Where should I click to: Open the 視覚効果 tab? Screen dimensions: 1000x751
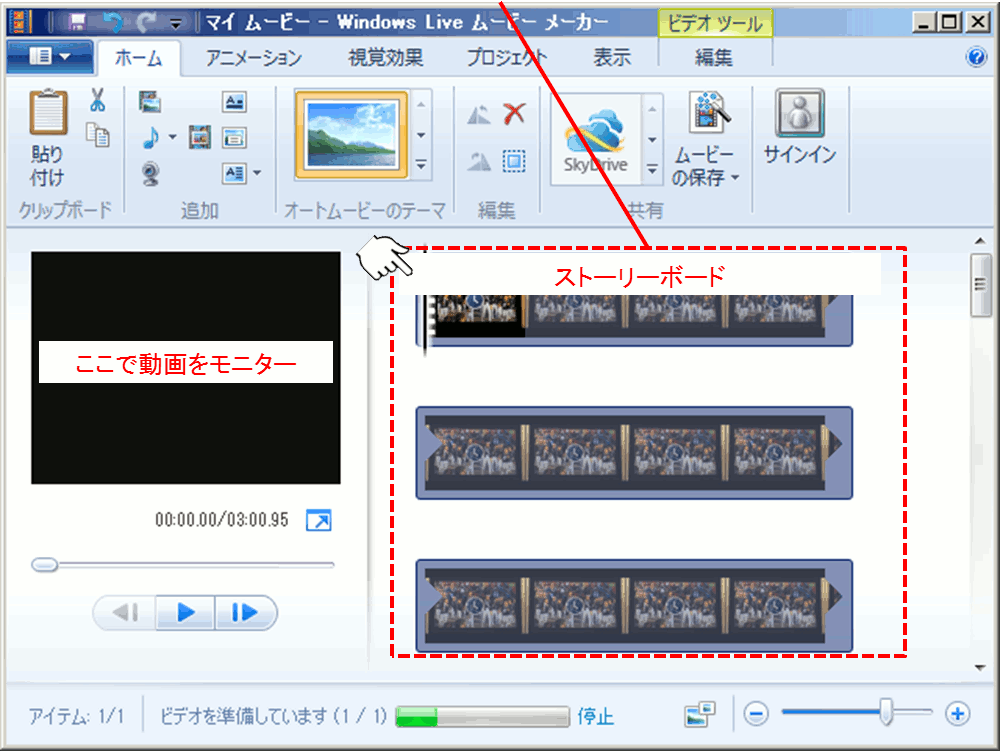(x=385, y=58)
